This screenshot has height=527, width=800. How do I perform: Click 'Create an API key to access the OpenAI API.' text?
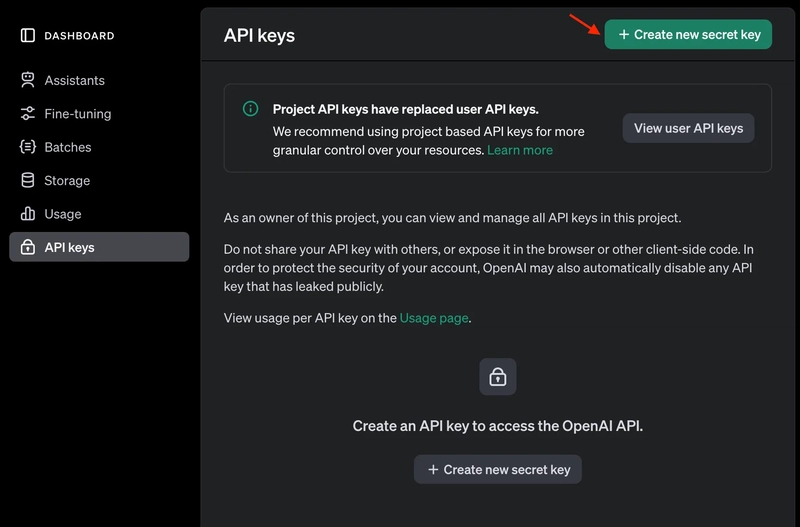[x=497, y=426]
